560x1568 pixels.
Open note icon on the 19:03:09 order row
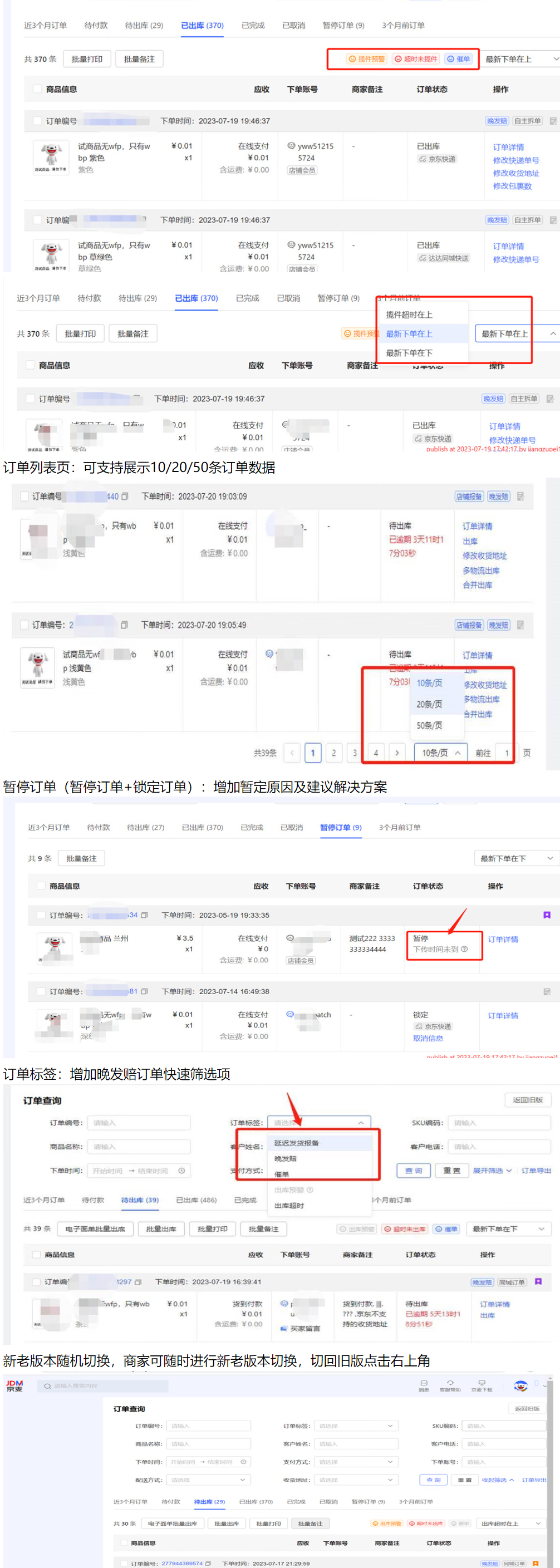pyautogui.click(x=520, y=496)
